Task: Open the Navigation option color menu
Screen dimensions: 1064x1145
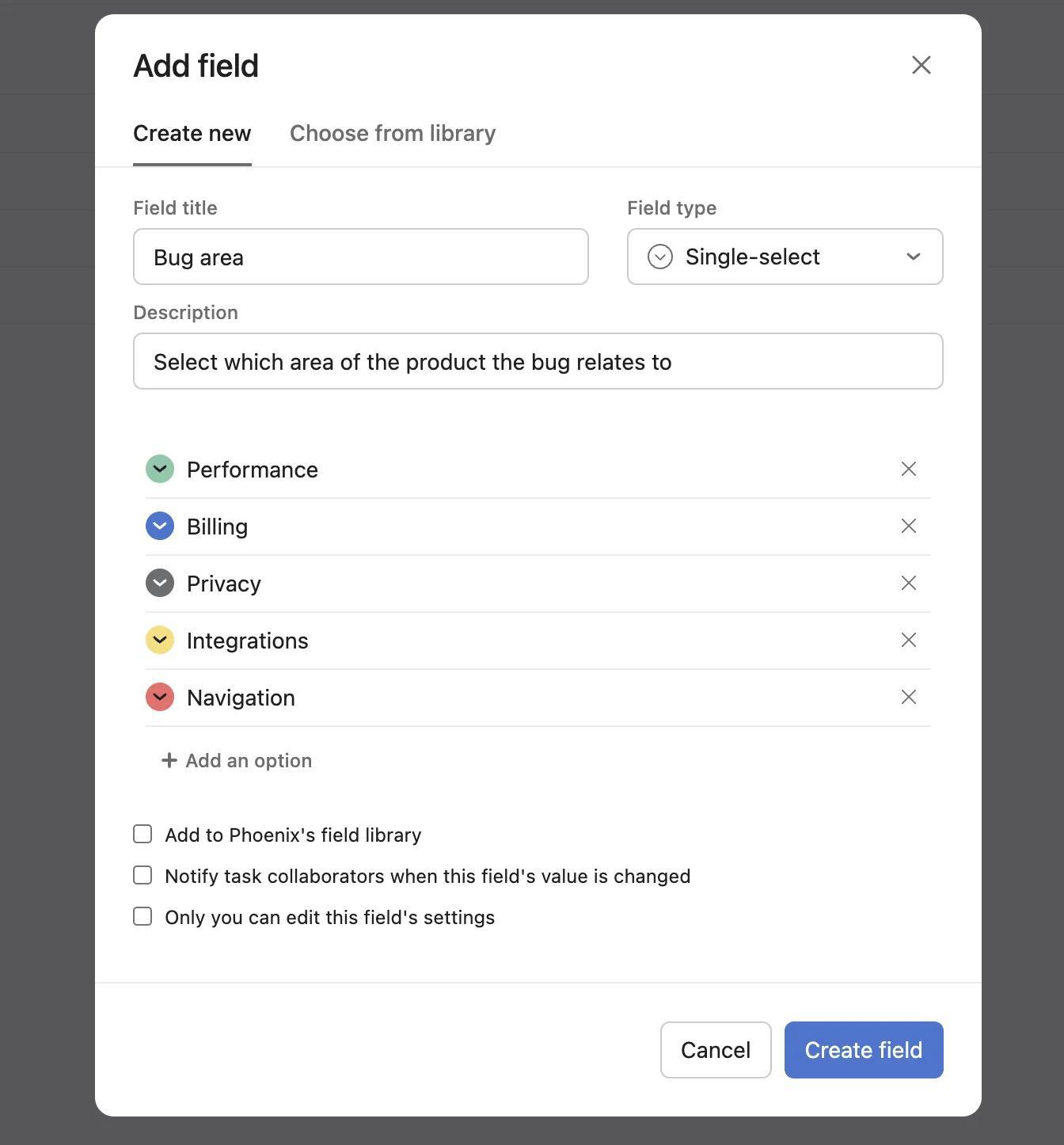Action: [159, 697]
